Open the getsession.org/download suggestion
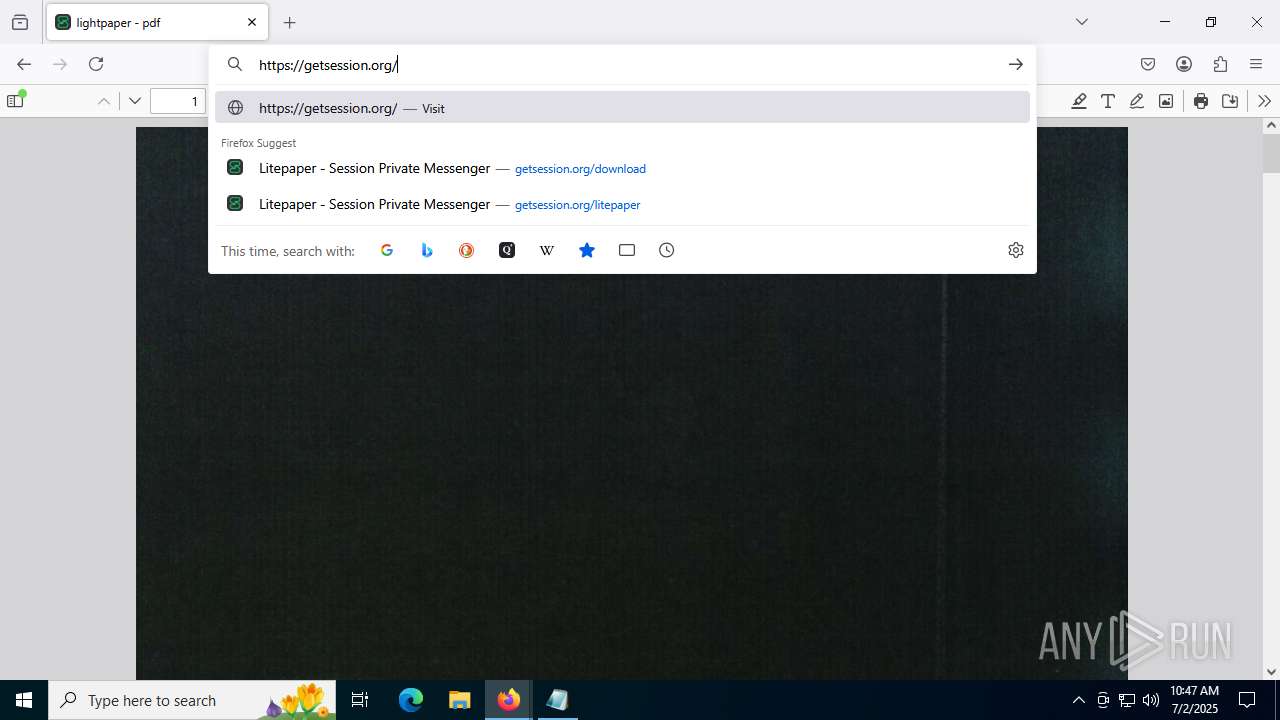Image resolution: width=1280 pixels, height=720 pixels. click(x=622, y=168)
